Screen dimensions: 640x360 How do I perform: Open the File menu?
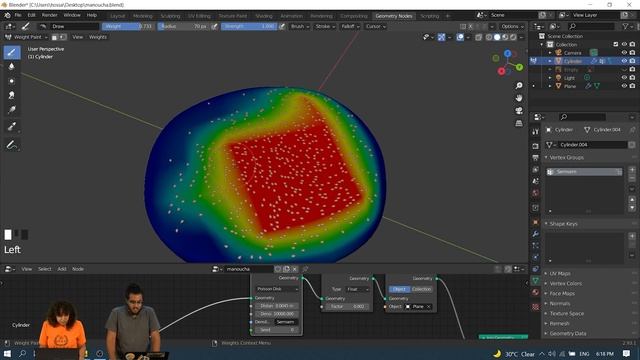tap(18, 15)
